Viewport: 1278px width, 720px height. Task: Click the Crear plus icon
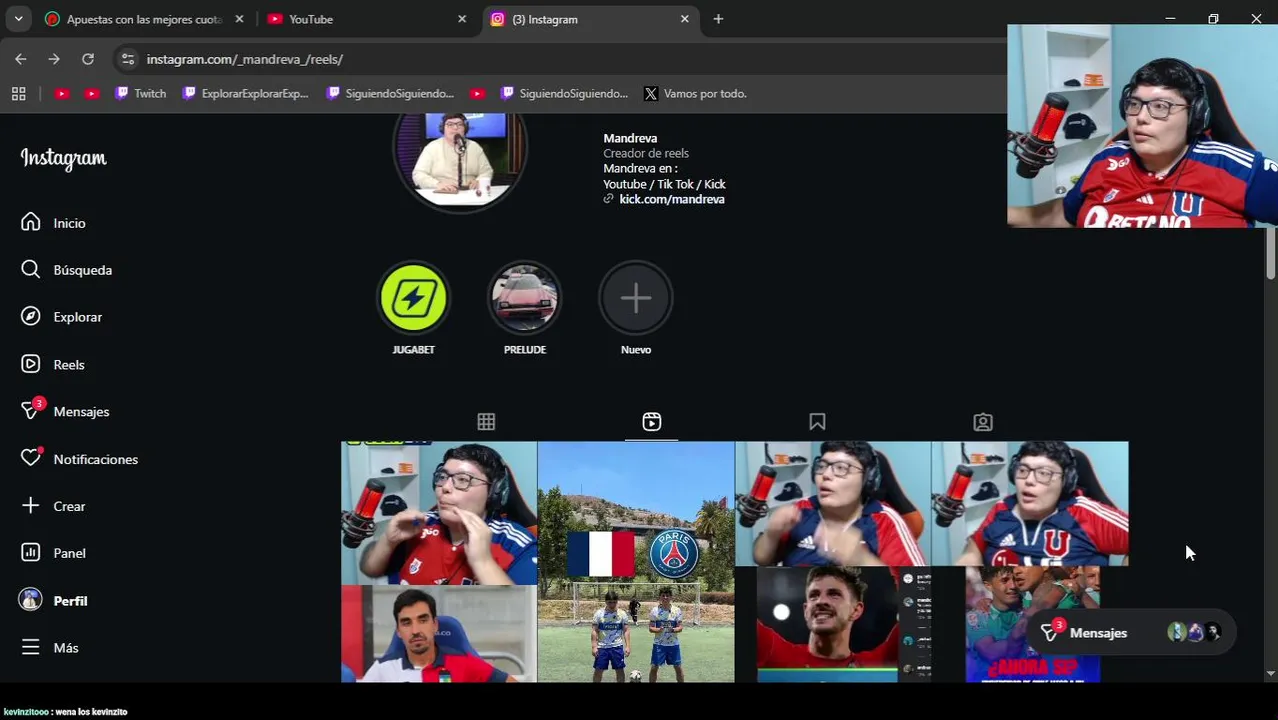click(x=31, y=505)
